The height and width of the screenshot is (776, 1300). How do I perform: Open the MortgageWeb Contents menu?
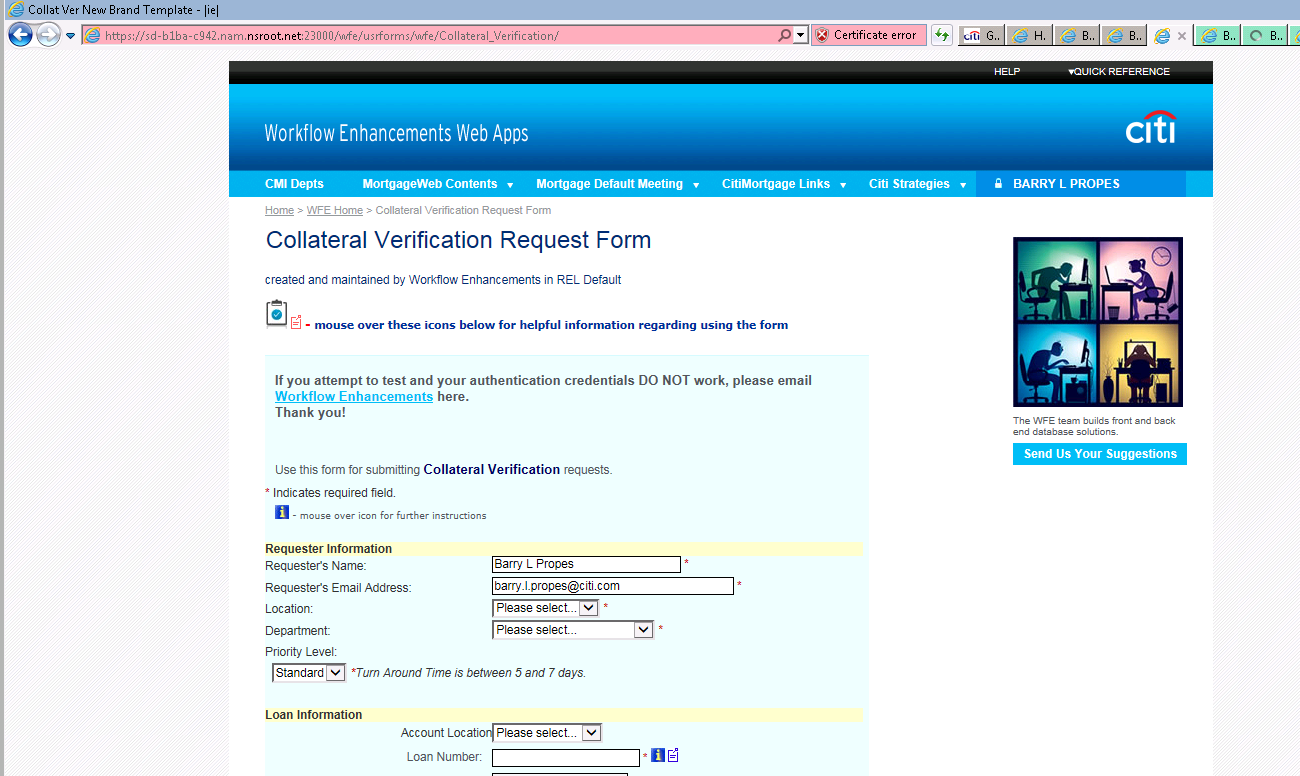click(438, 184)
